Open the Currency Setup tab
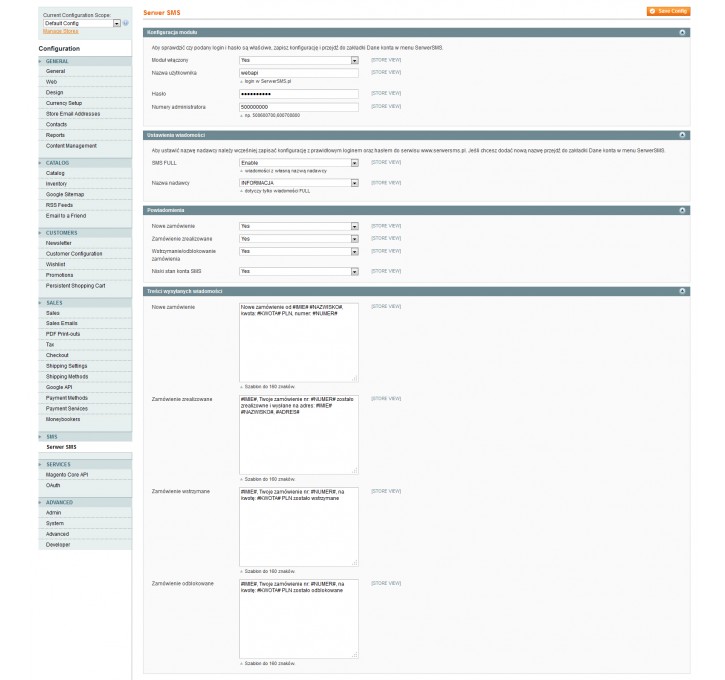 click(85, 103)
